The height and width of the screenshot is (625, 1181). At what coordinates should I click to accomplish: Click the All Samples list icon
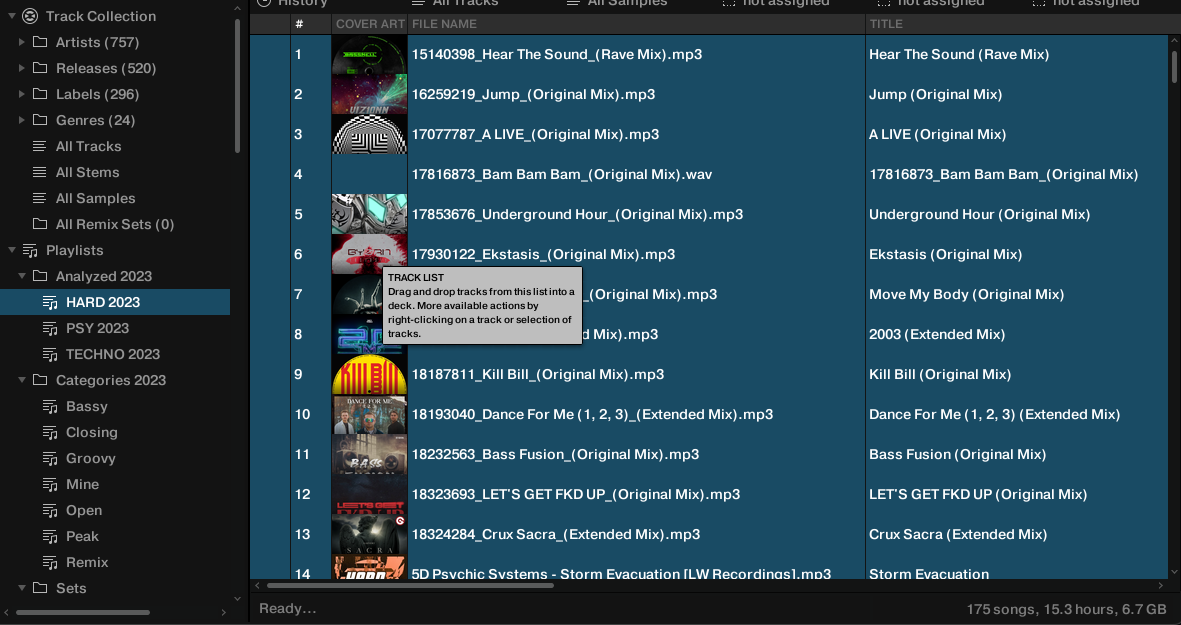(x=40, y=199)
